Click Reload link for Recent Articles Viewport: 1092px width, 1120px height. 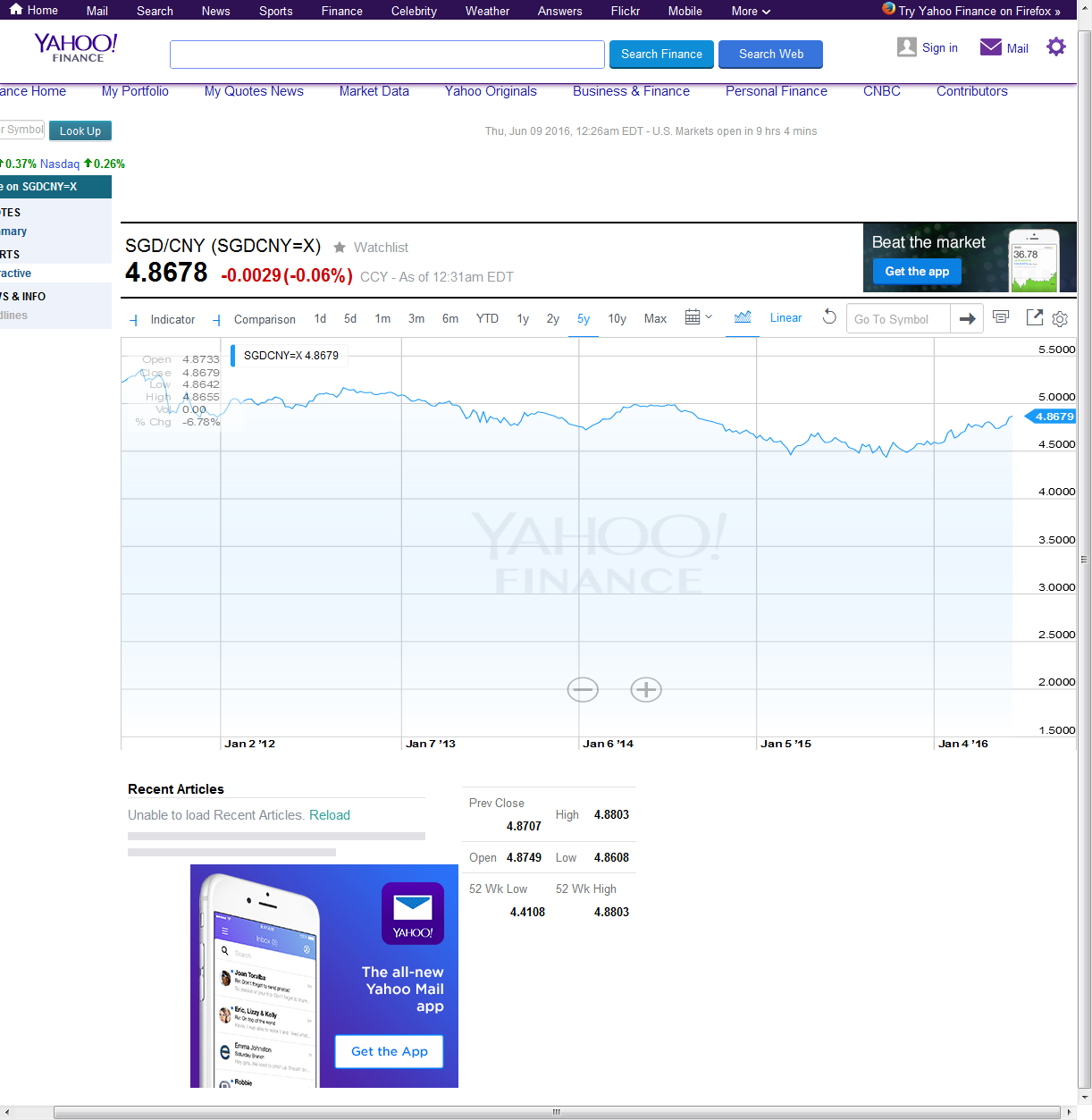point(329,815)
